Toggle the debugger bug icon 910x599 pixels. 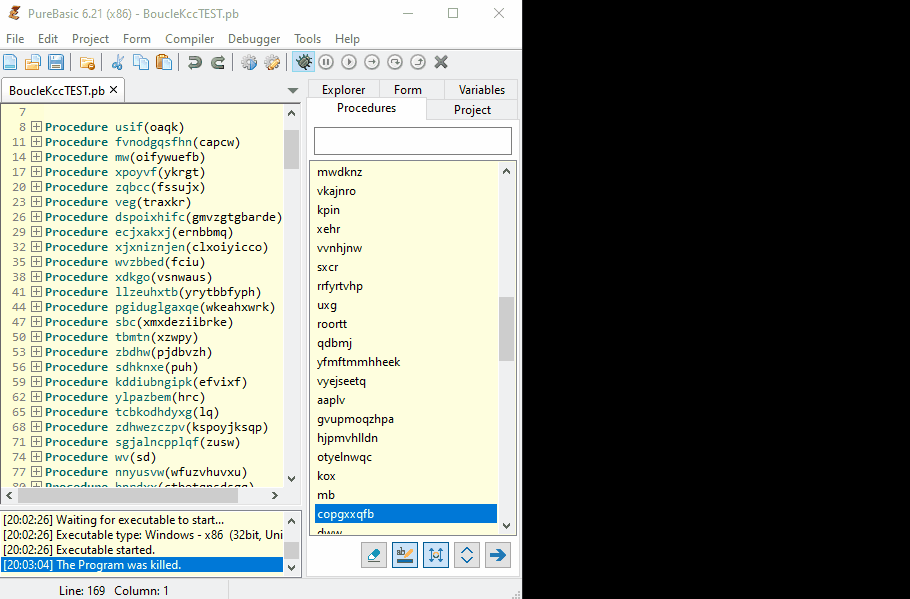[303, 62]
